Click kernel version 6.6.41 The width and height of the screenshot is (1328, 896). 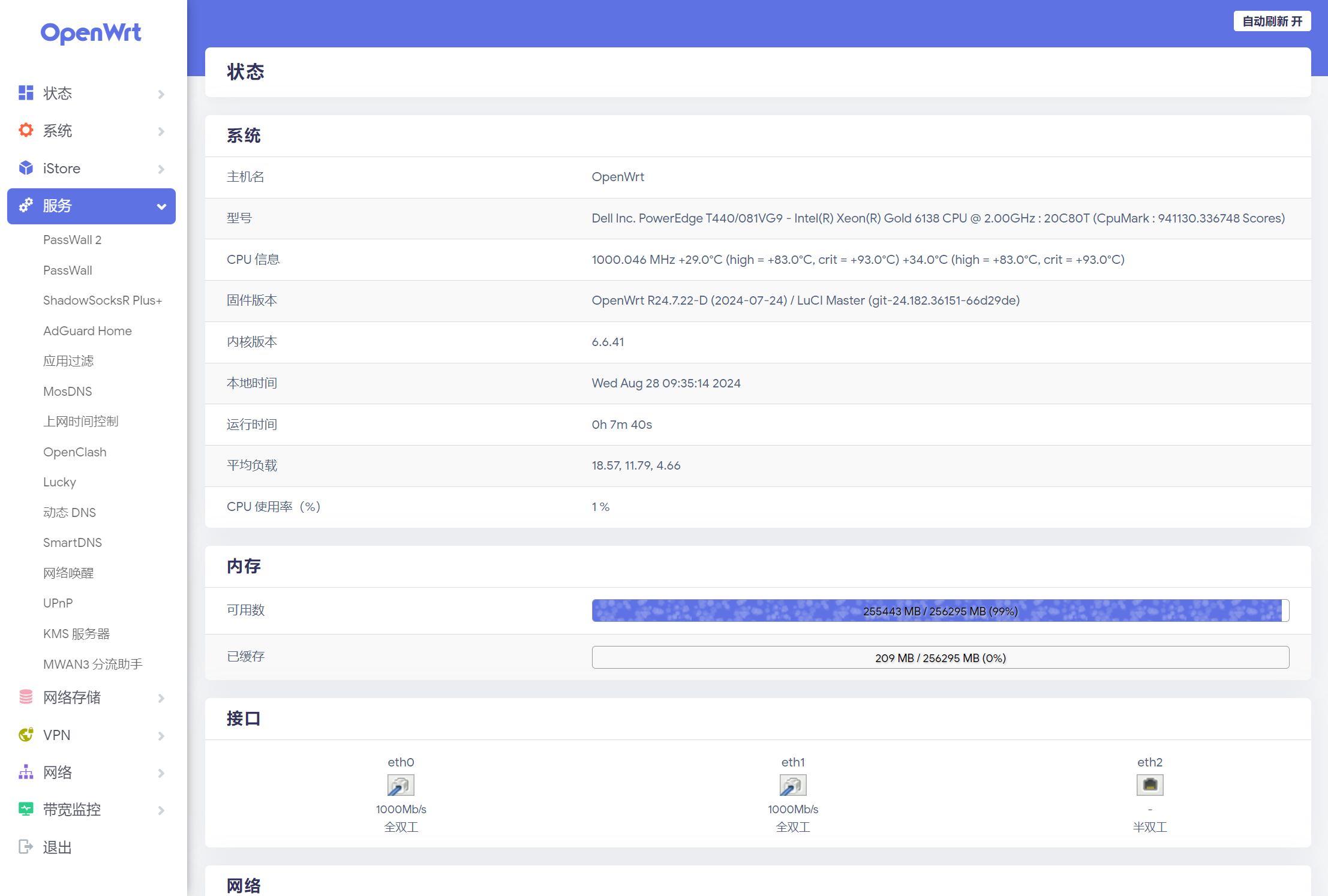click(x=608, y=342)
